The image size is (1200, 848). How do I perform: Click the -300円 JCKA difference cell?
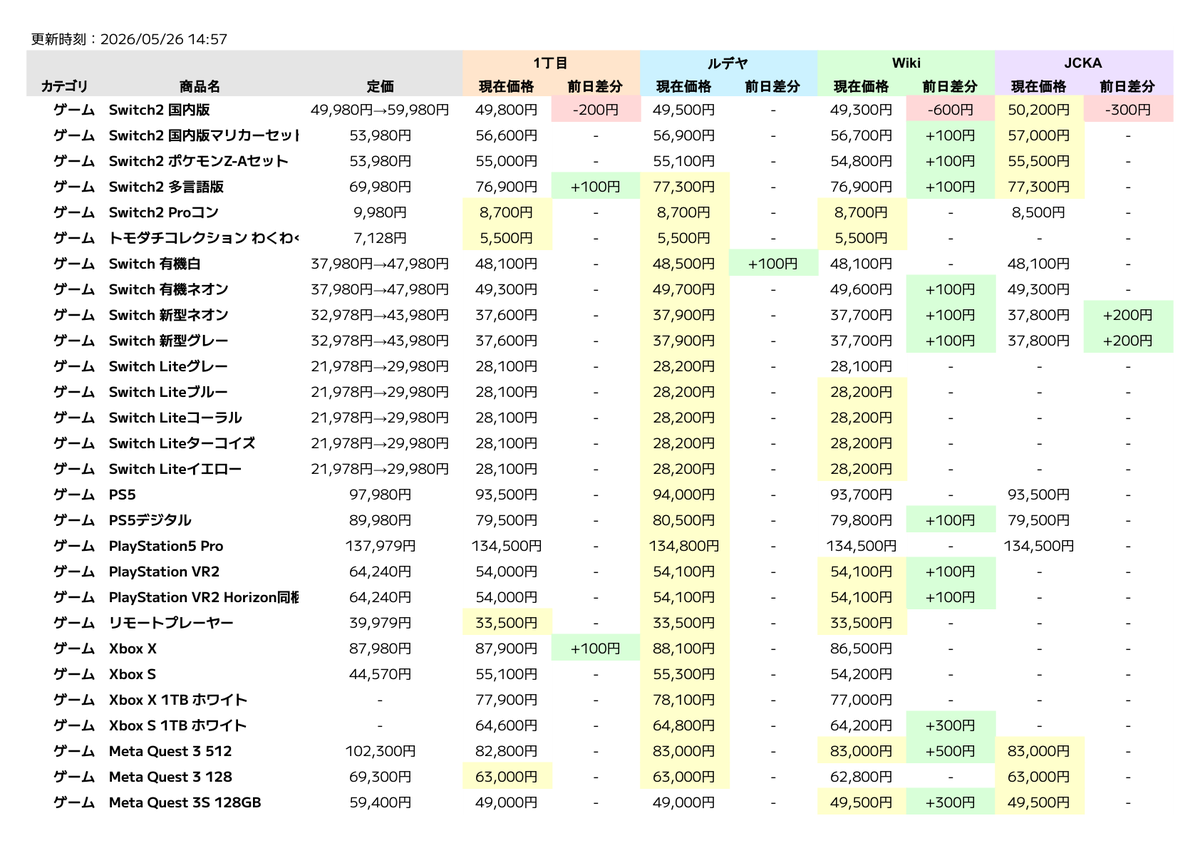[x=1128, y=110]
